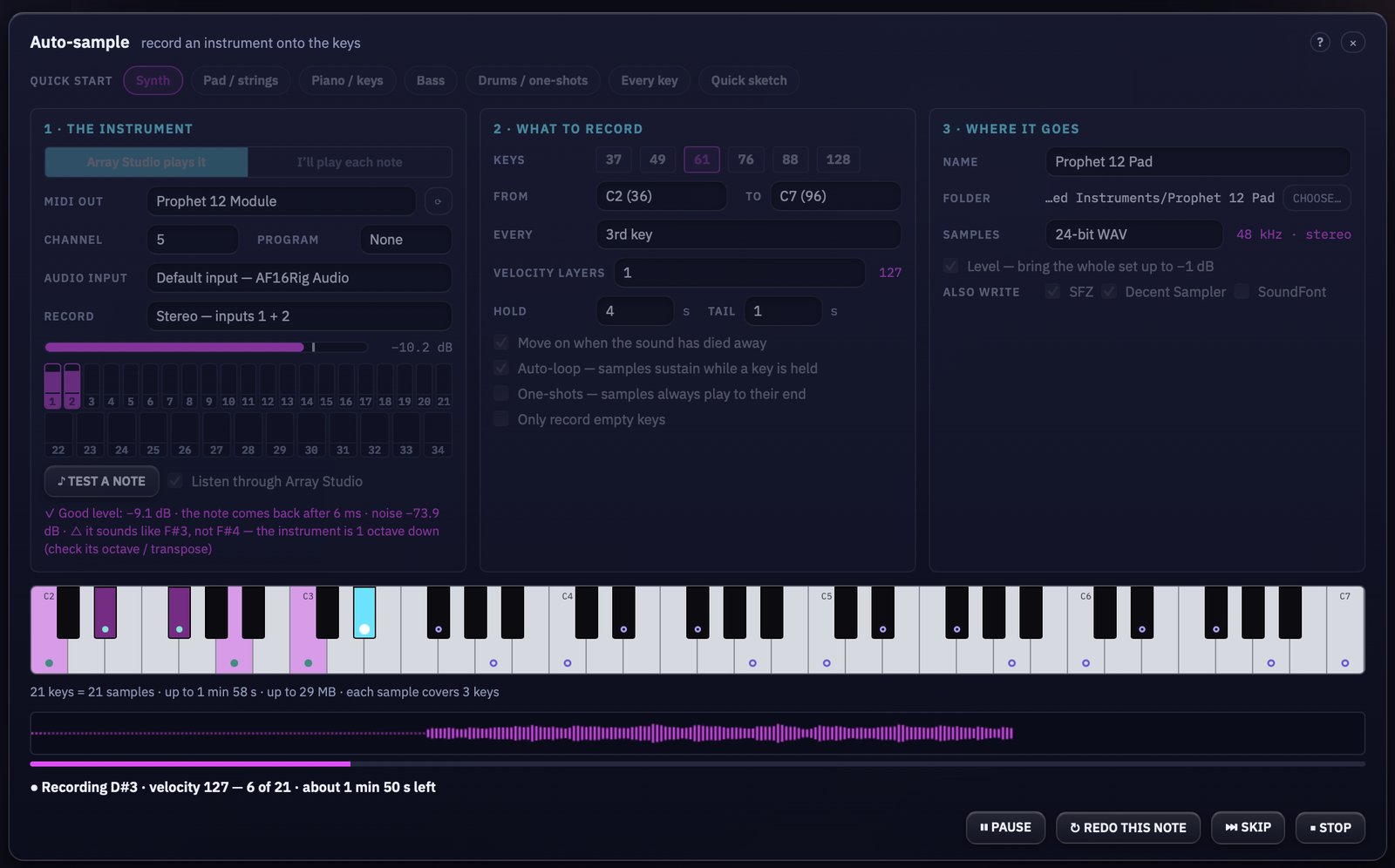The height and width of the screenshot is (868, 1395).
Task: Open the help question mark icon
Action: [1320, 42]
